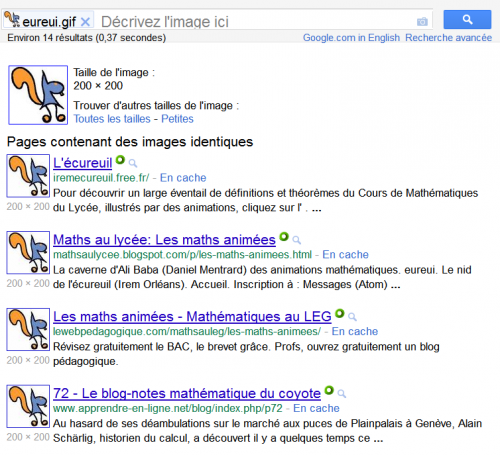The width and height of the screenshot is (500, 455).
Task: Click the blue search button
Action: point(467,20)
